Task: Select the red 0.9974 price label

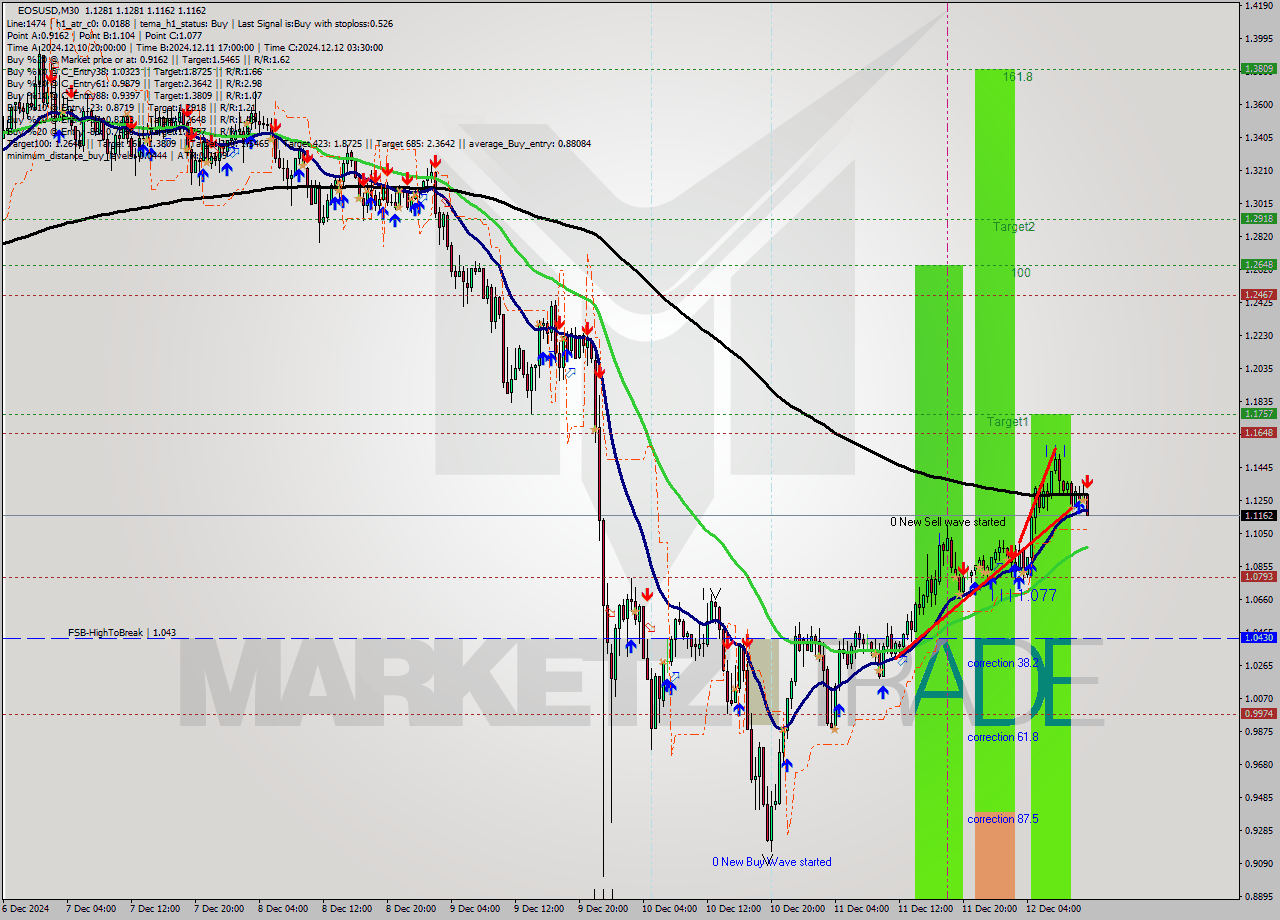Action: point(1258,713)
